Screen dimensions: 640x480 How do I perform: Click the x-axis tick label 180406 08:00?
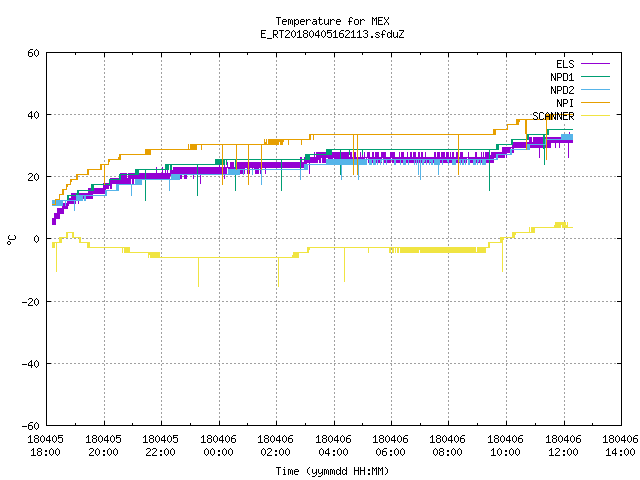448,446
